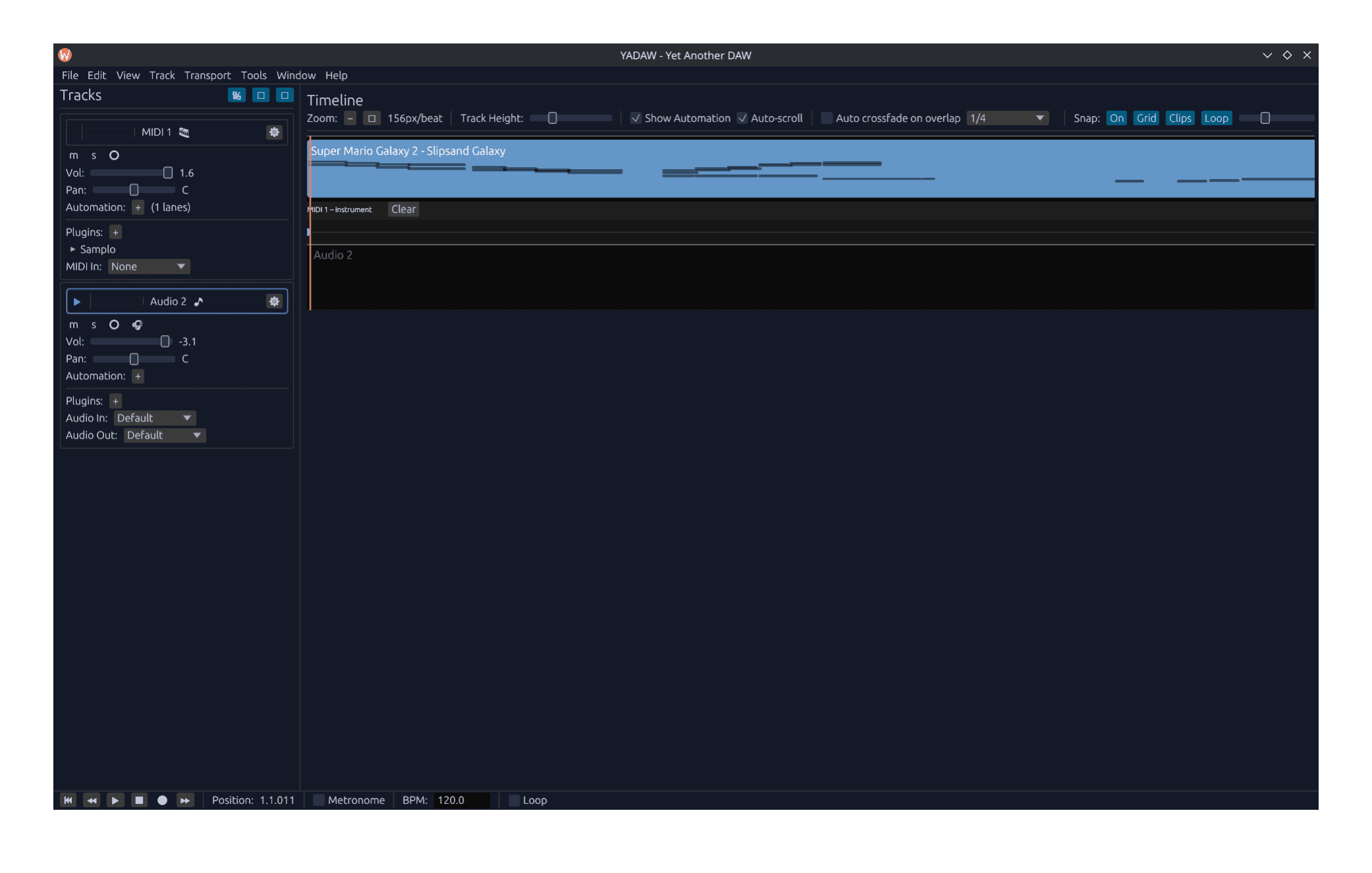Open the Help menu
The height and width of the screenshot is (873, 1372).
point(336,76)
